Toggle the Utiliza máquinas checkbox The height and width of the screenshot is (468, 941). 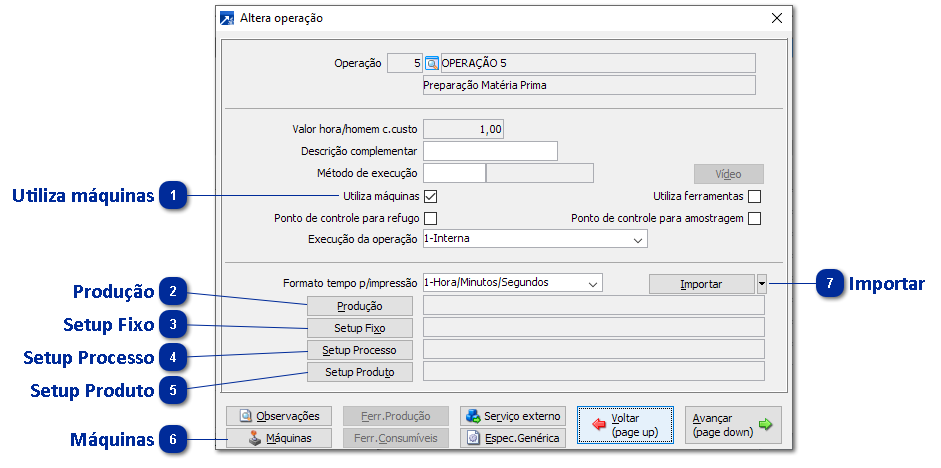coord(430,196)
